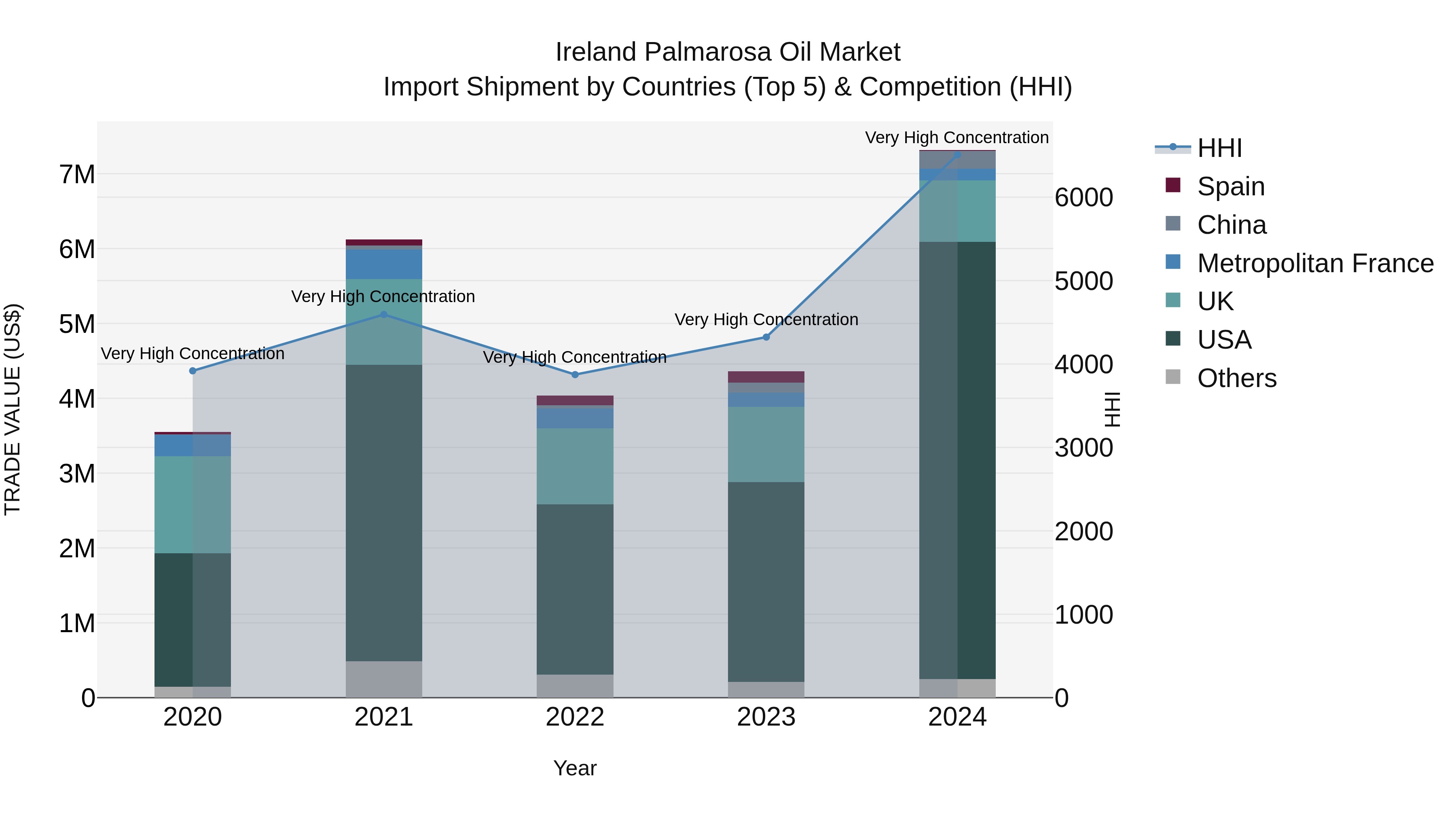
Task: Select the 2023 HHI data point
Action: pyautogui.click(x=766, y=337)
